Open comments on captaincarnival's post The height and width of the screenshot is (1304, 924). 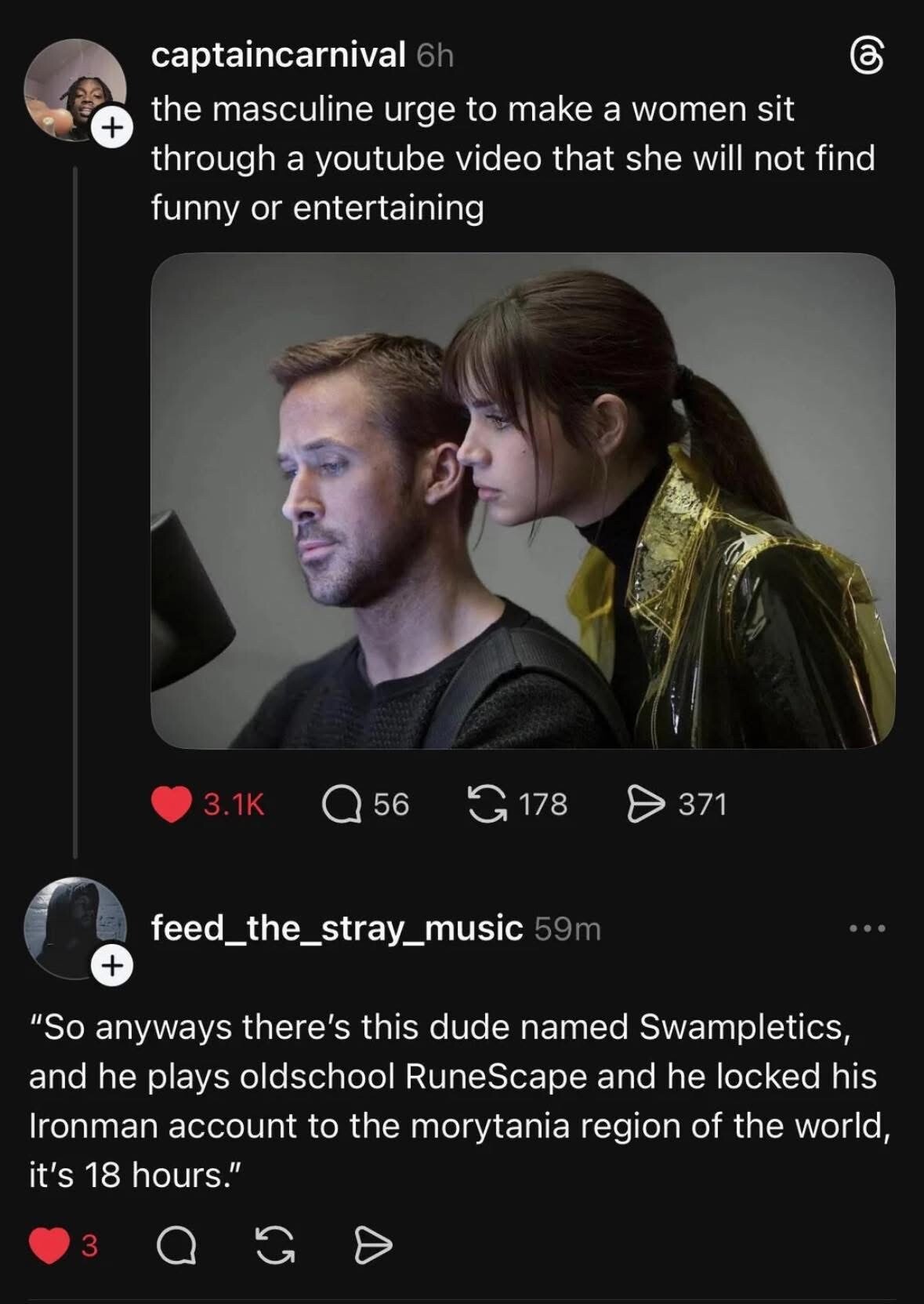pos(342,805)
